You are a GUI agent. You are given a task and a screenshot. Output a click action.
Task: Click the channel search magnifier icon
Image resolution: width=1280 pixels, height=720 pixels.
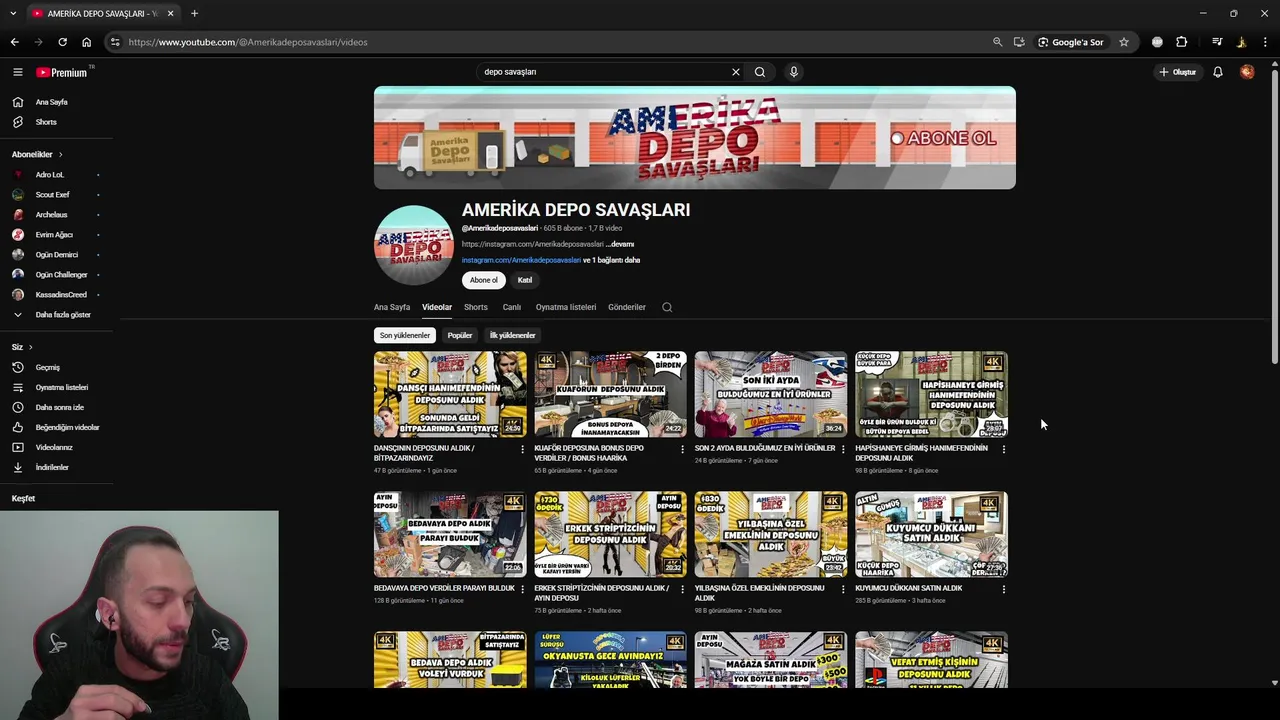pyautogui.click(x=667, y=307)
